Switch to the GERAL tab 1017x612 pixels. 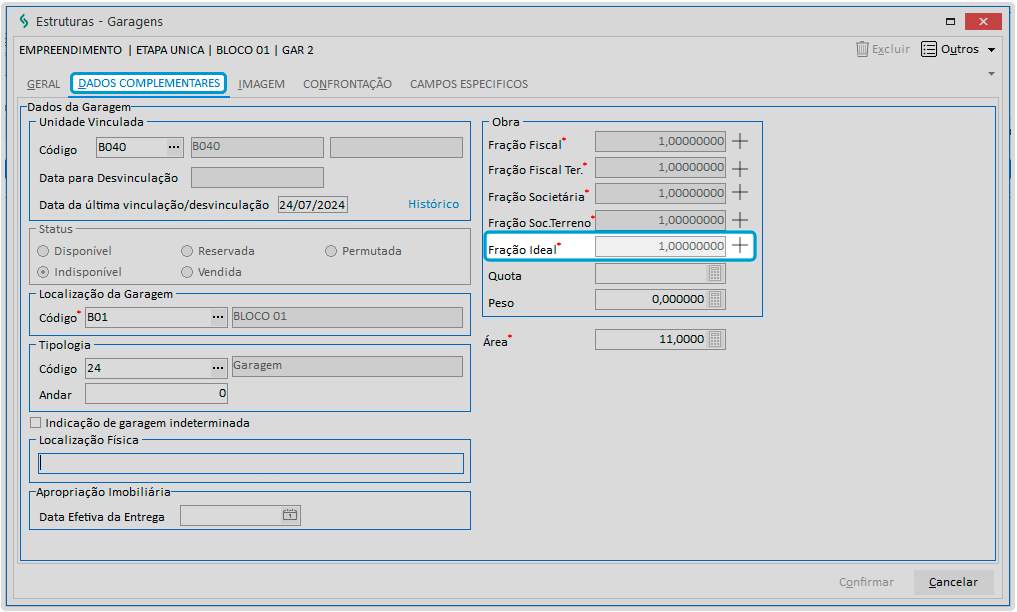pyautogui.click(x=43, y=84)
